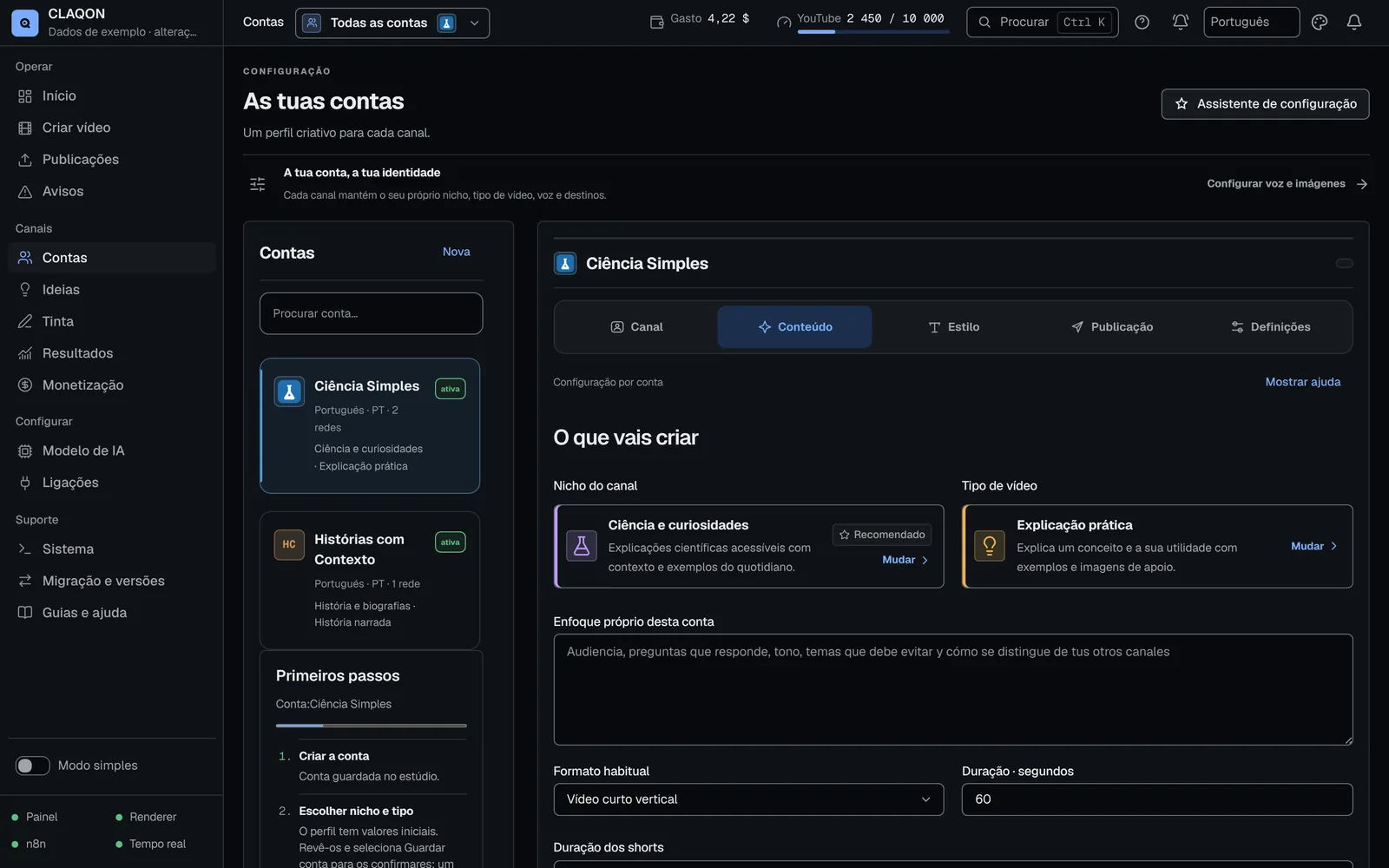The width and height of the screenshot is (1389, 868).
Task: Click the Primeiros passos progress bar
Action: click(371, 726)
